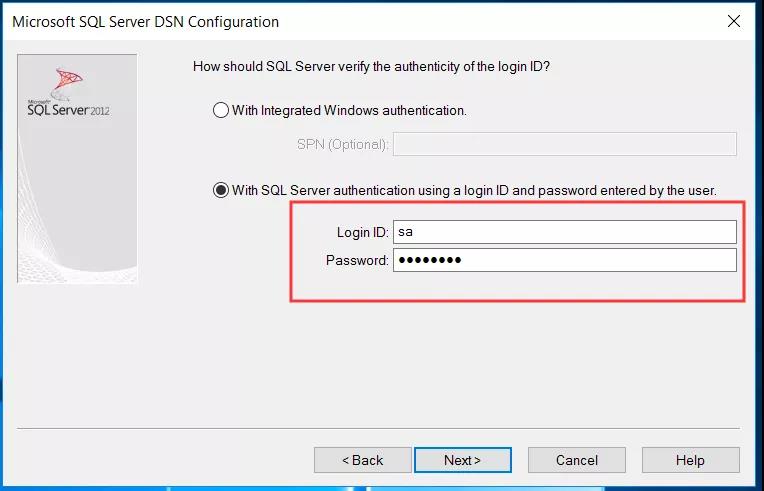This screenshot has width=764, height=491.
Task: Open the Help button
Action: 690,460
